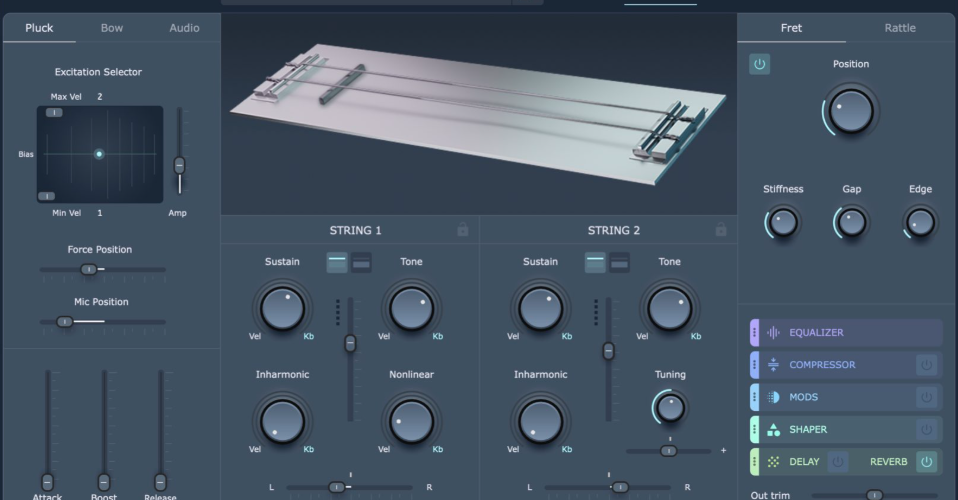Screen dimensions: 958x500
Task: Open the Equalizer effect icon
Action: (x=773, y=333)
